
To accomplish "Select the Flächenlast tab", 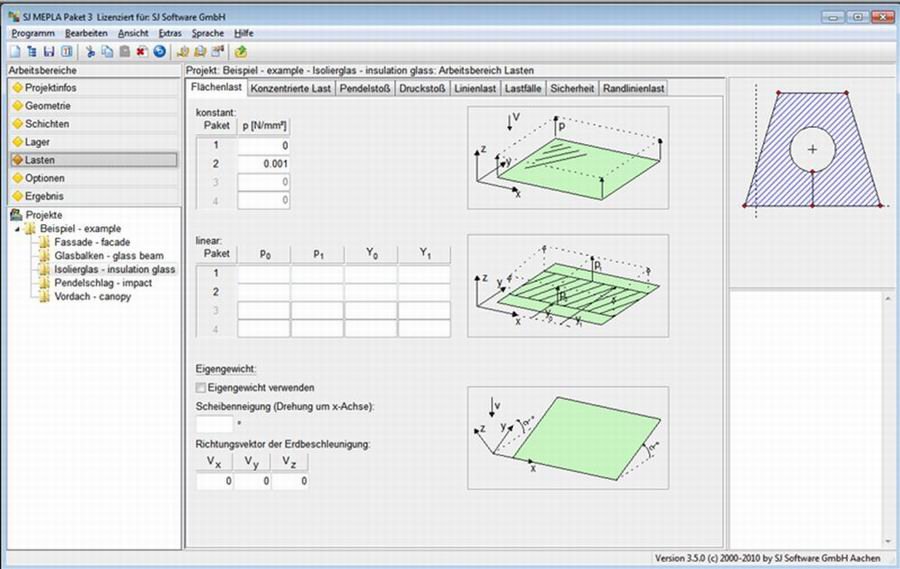I will click(216, 87).
